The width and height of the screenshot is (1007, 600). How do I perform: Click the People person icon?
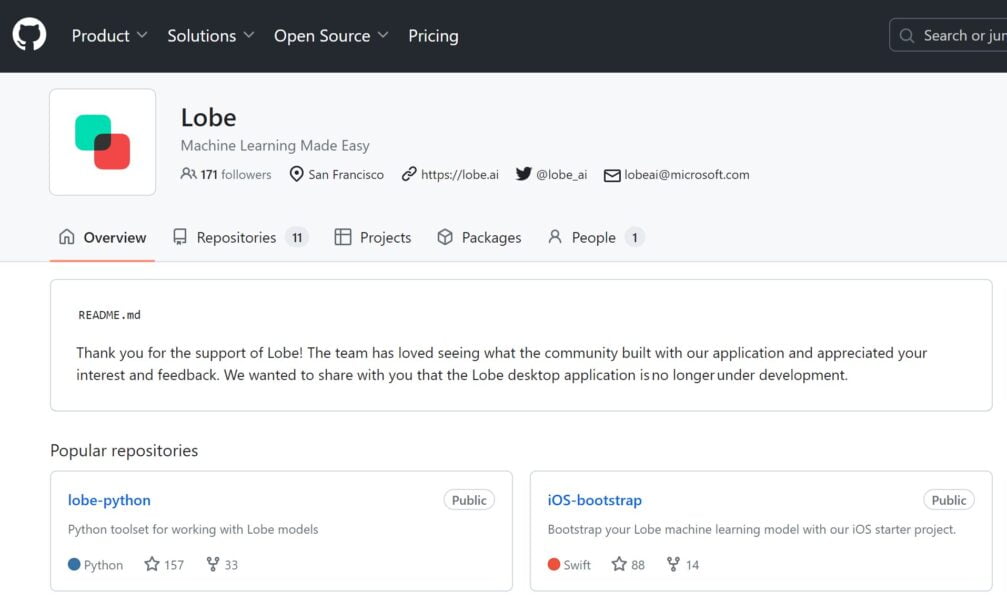pyautogui.click(x=555, y=237)
